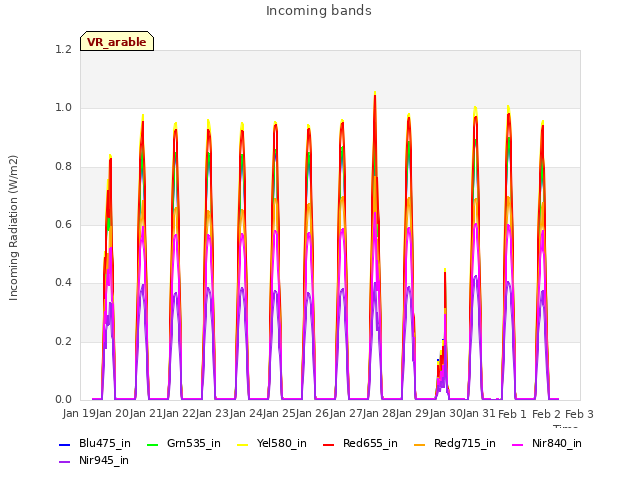640x480 pixels.
Task: Toggle Yel580_in series in legend
Action: [x=272, y=443]
